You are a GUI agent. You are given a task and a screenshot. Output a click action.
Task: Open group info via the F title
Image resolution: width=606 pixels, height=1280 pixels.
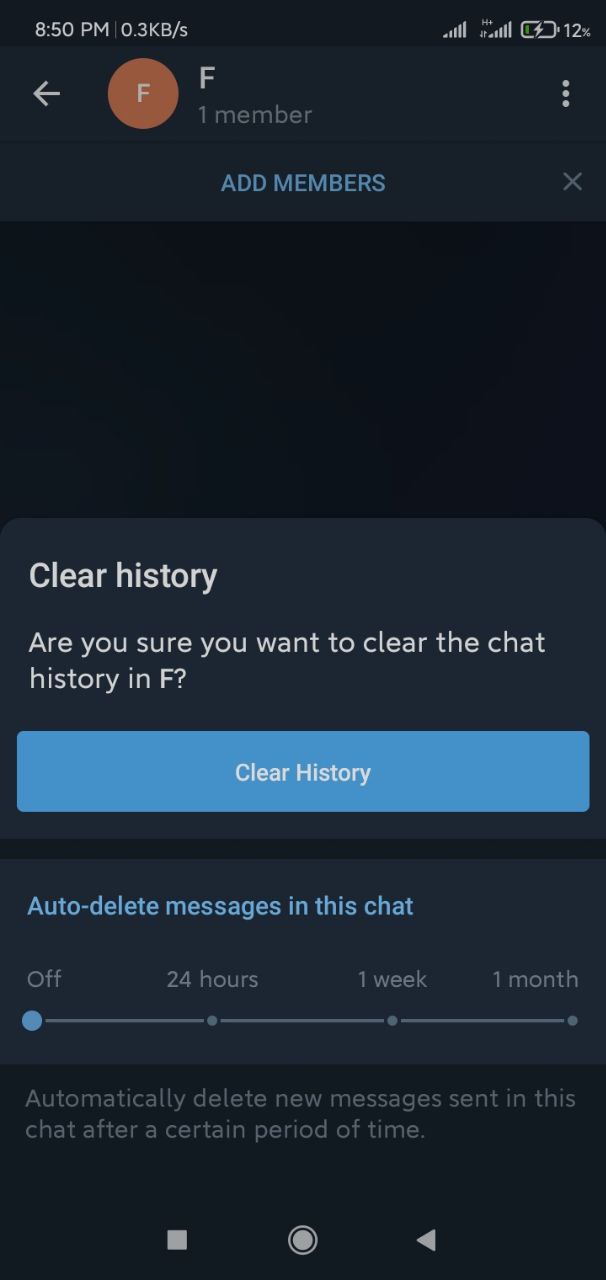[207, 78]
